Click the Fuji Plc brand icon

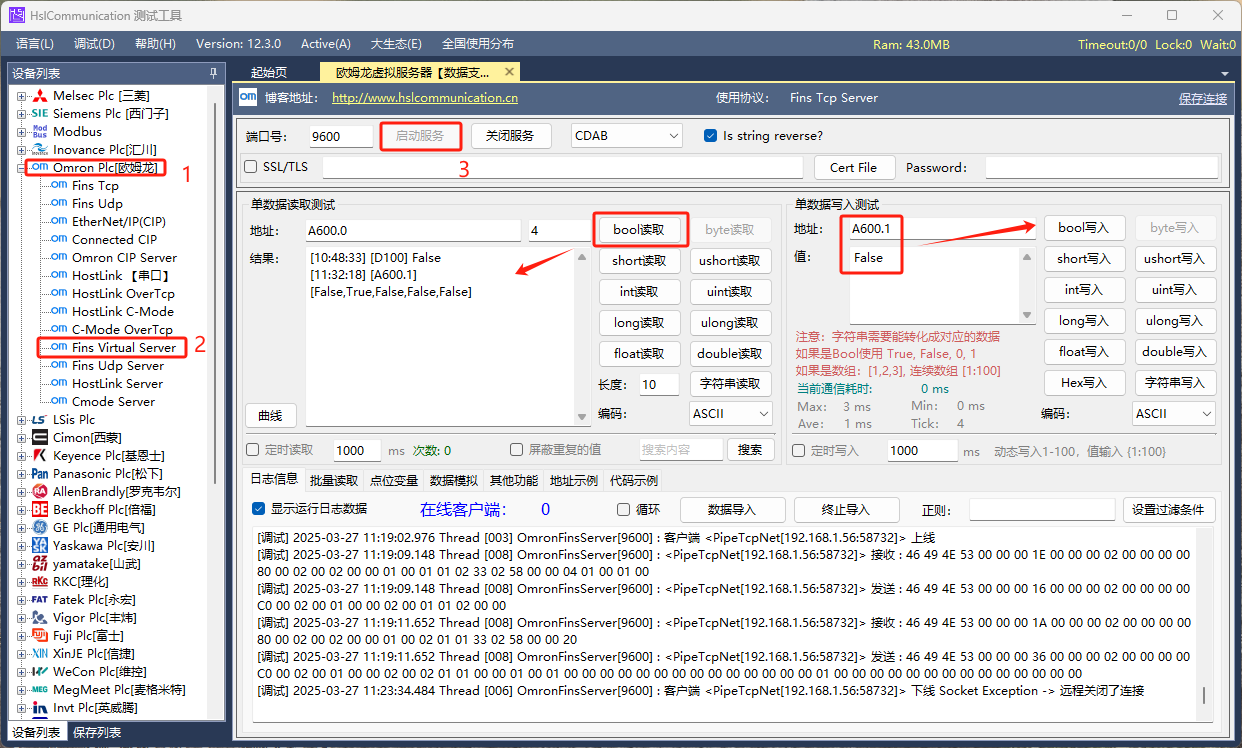pyautogui.click(x=40, y=636)
